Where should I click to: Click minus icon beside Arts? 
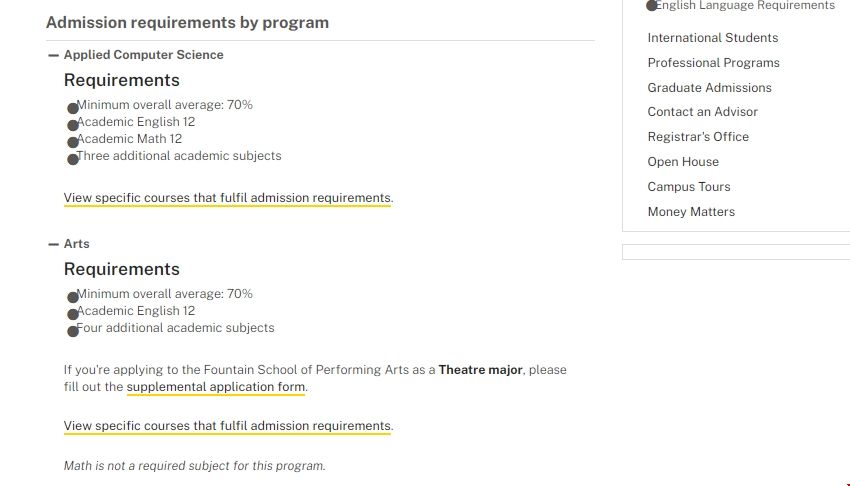(54, 244)
